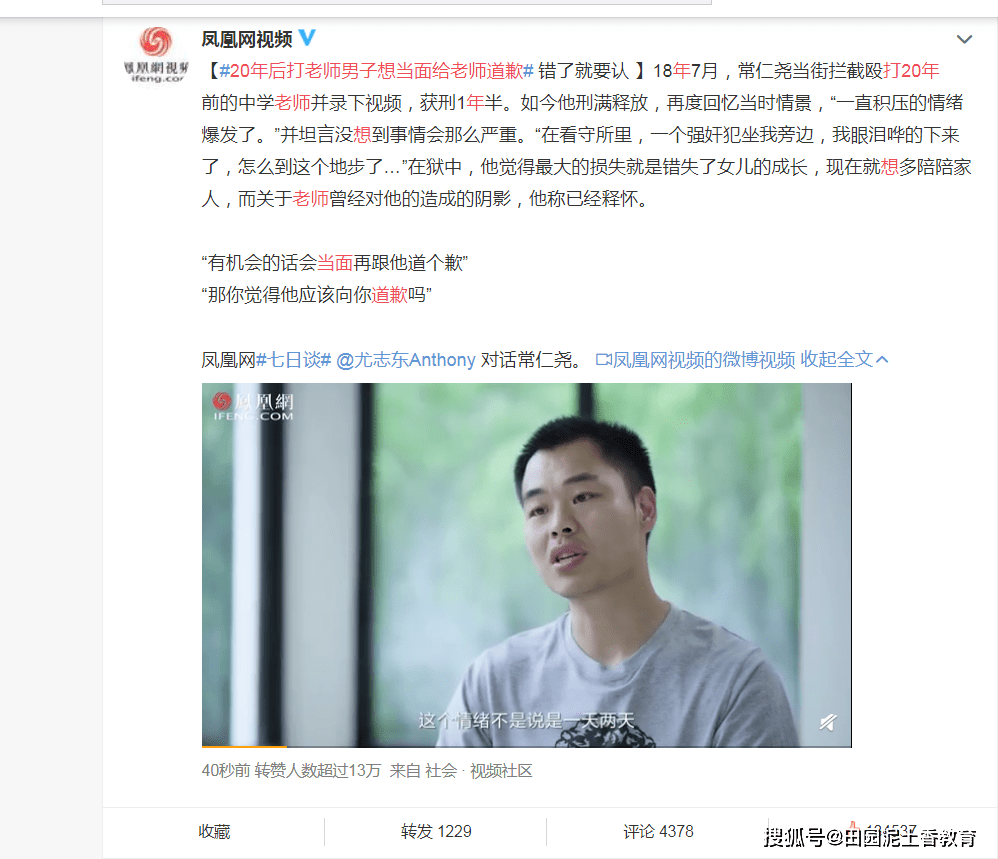Visit @尤志东Anthony's profile mention
The width and height of the screenshot is (998, 859).
tap(405, 360)
